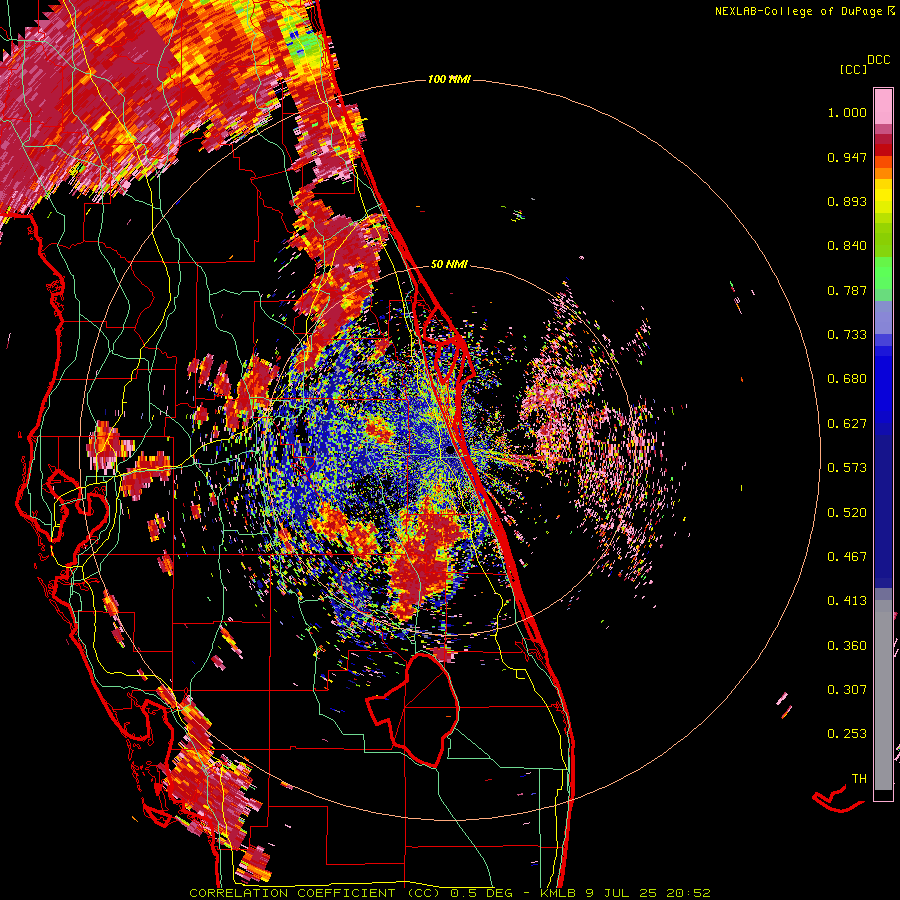Click the CORRELATION COEFFICIENT (CC) caption text
The height and width of the screenshot is (900, 900).
coord(315,893)
